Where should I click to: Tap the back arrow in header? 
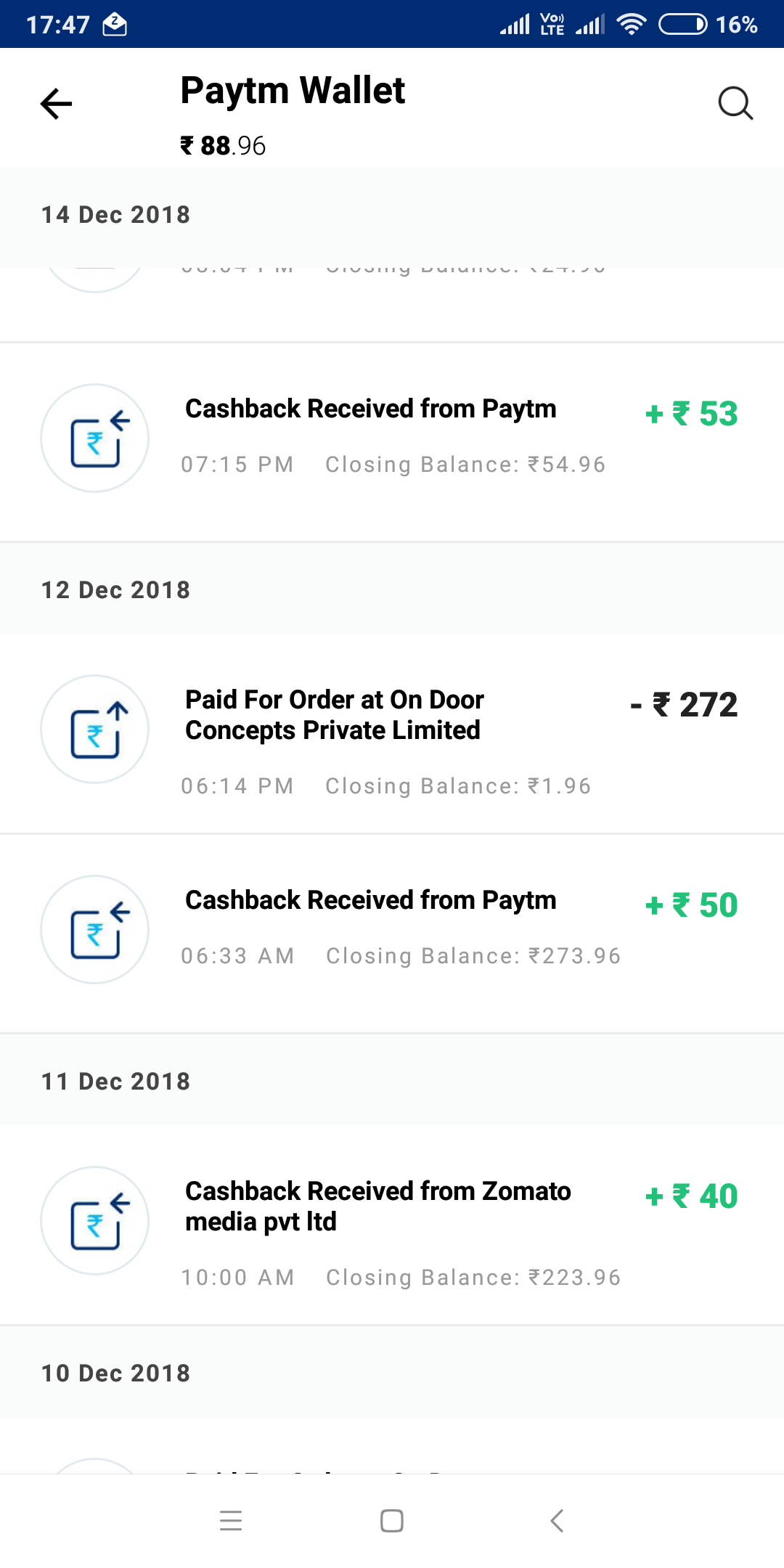[56, 104]
